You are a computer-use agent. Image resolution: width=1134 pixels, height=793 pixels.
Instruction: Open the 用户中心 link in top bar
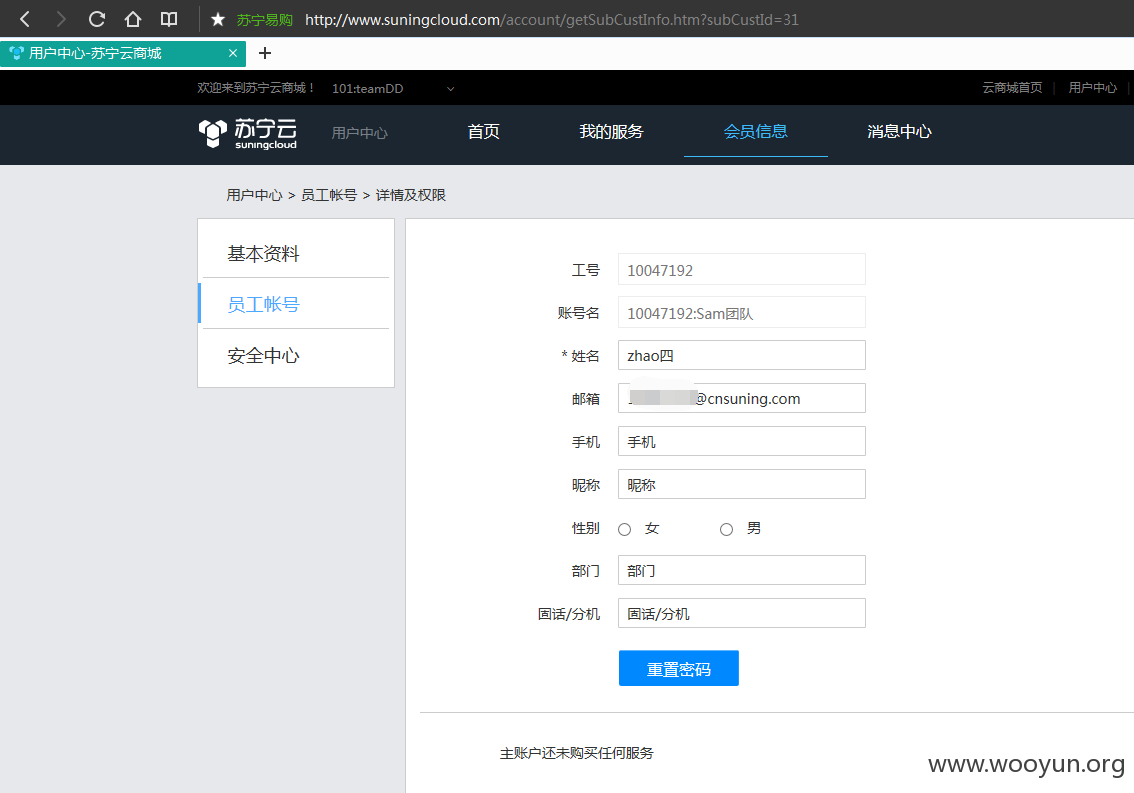point(1092,88)
